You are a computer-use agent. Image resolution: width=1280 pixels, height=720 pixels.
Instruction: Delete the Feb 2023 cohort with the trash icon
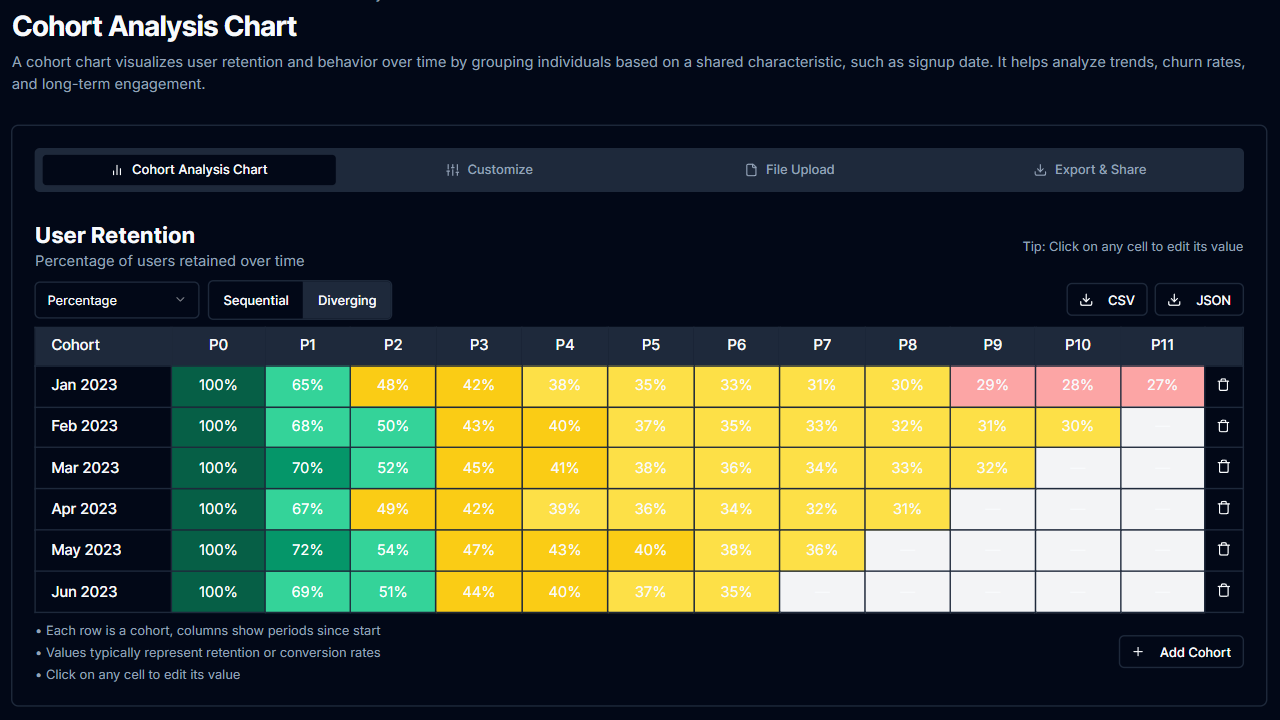pyautogui.click(x=1223, y=425)
